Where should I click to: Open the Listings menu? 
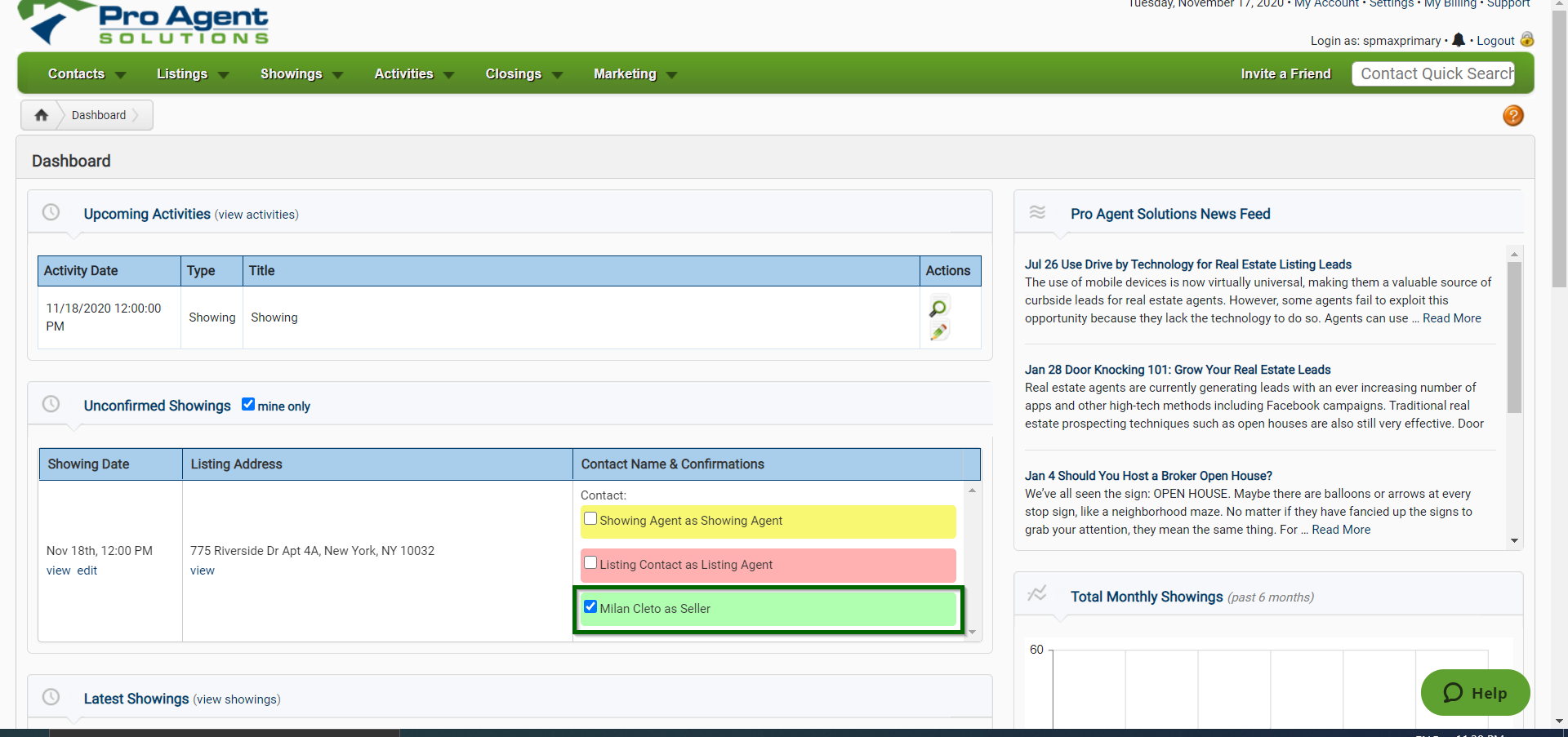182,73
